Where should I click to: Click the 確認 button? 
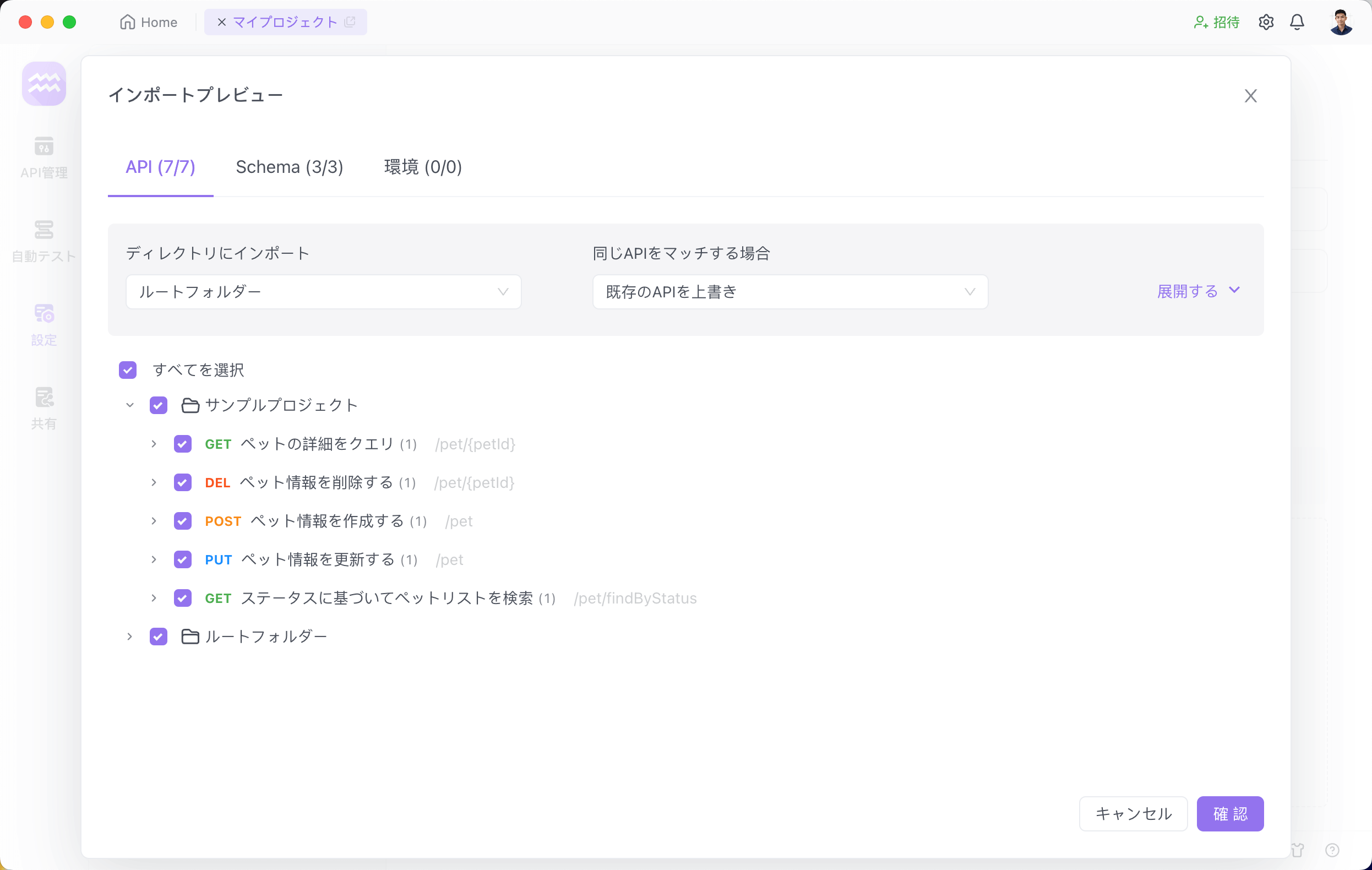pos(1230,814)
